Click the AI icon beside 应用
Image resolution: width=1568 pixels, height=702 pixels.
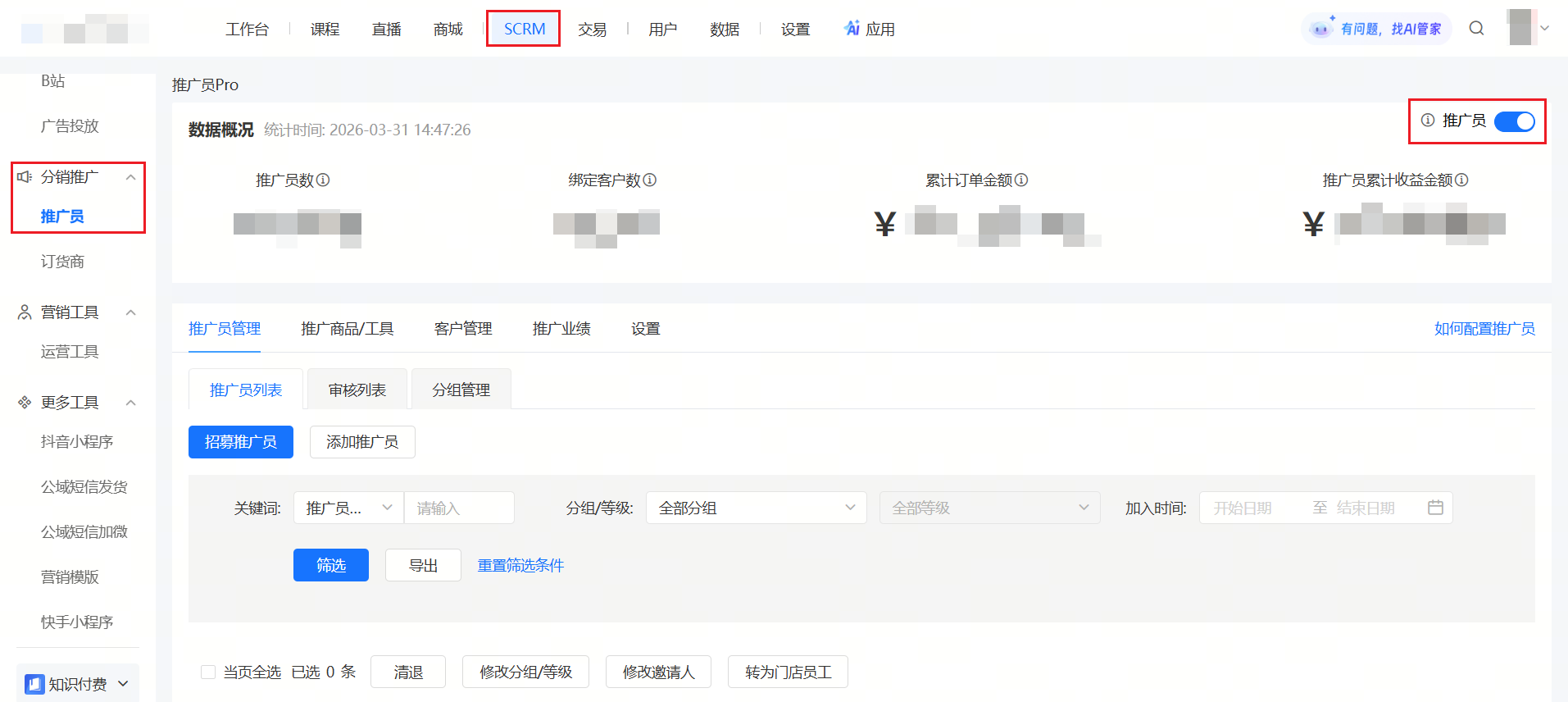852,29
